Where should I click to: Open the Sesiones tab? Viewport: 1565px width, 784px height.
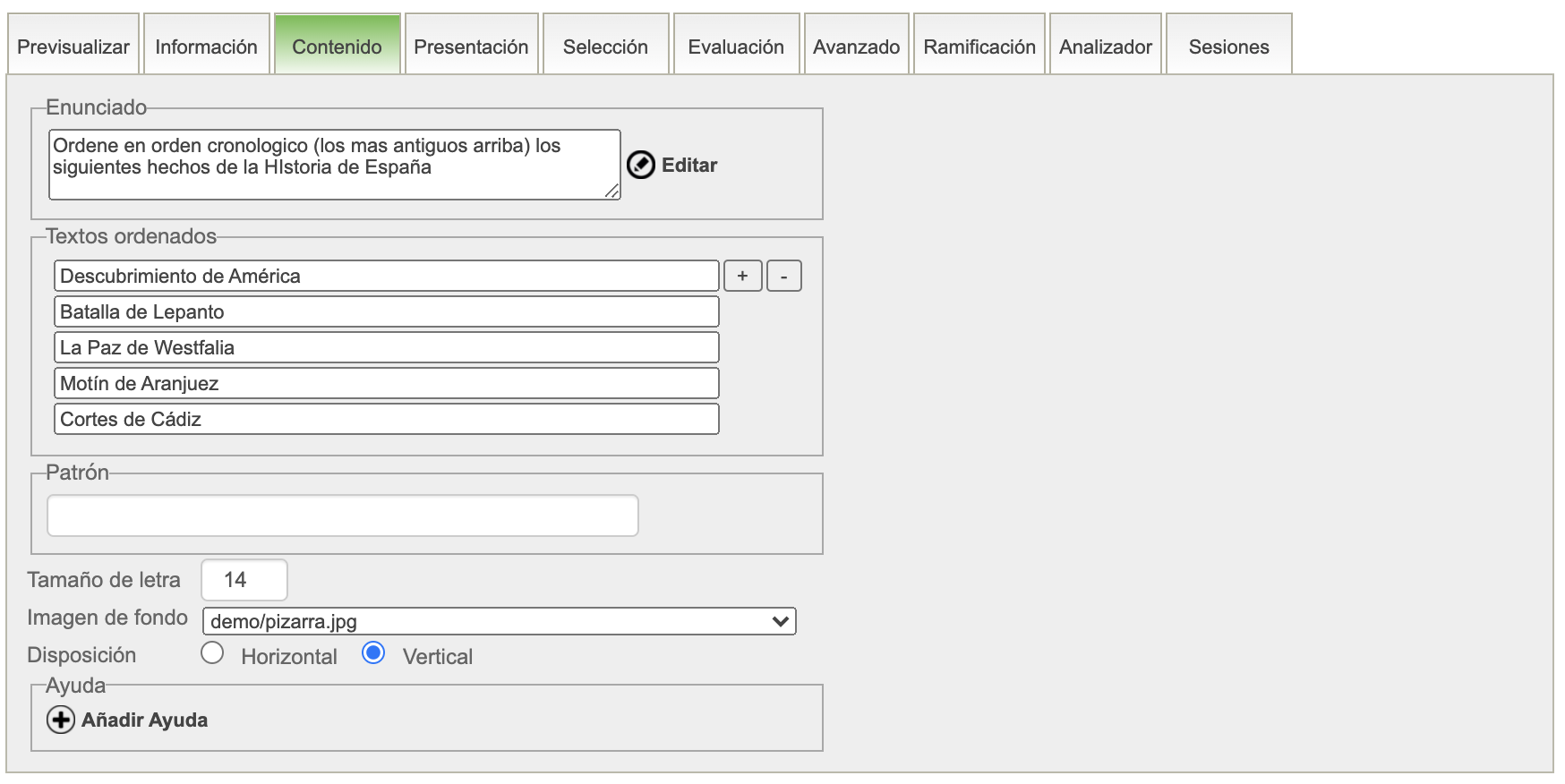click(x=1228, y=47)
